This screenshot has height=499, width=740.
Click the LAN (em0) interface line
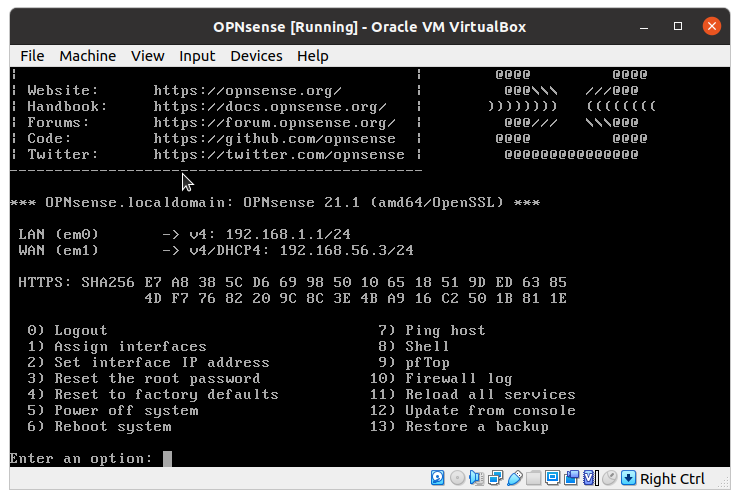coord(185,234)
